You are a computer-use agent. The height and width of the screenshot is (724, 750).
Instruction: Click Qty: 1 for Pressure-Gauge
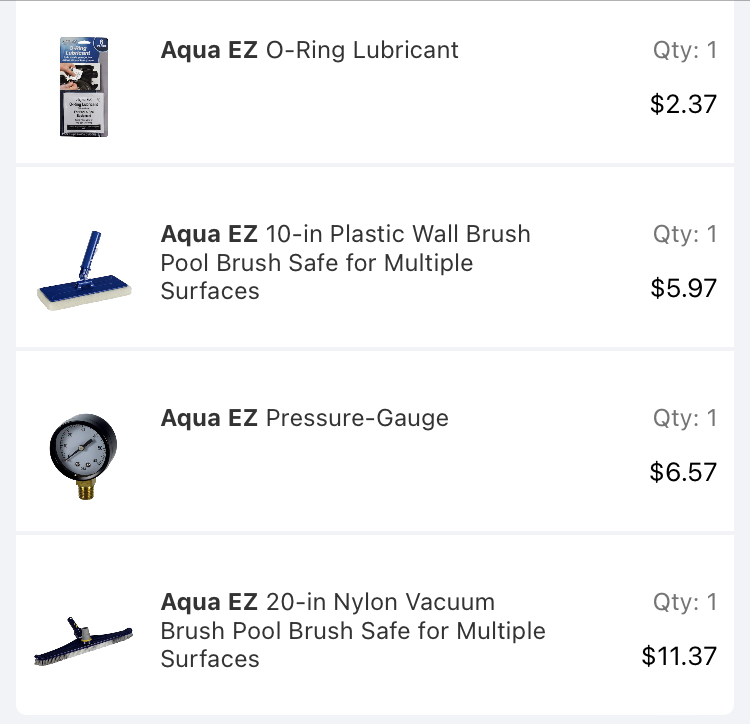tap(685, 418)
